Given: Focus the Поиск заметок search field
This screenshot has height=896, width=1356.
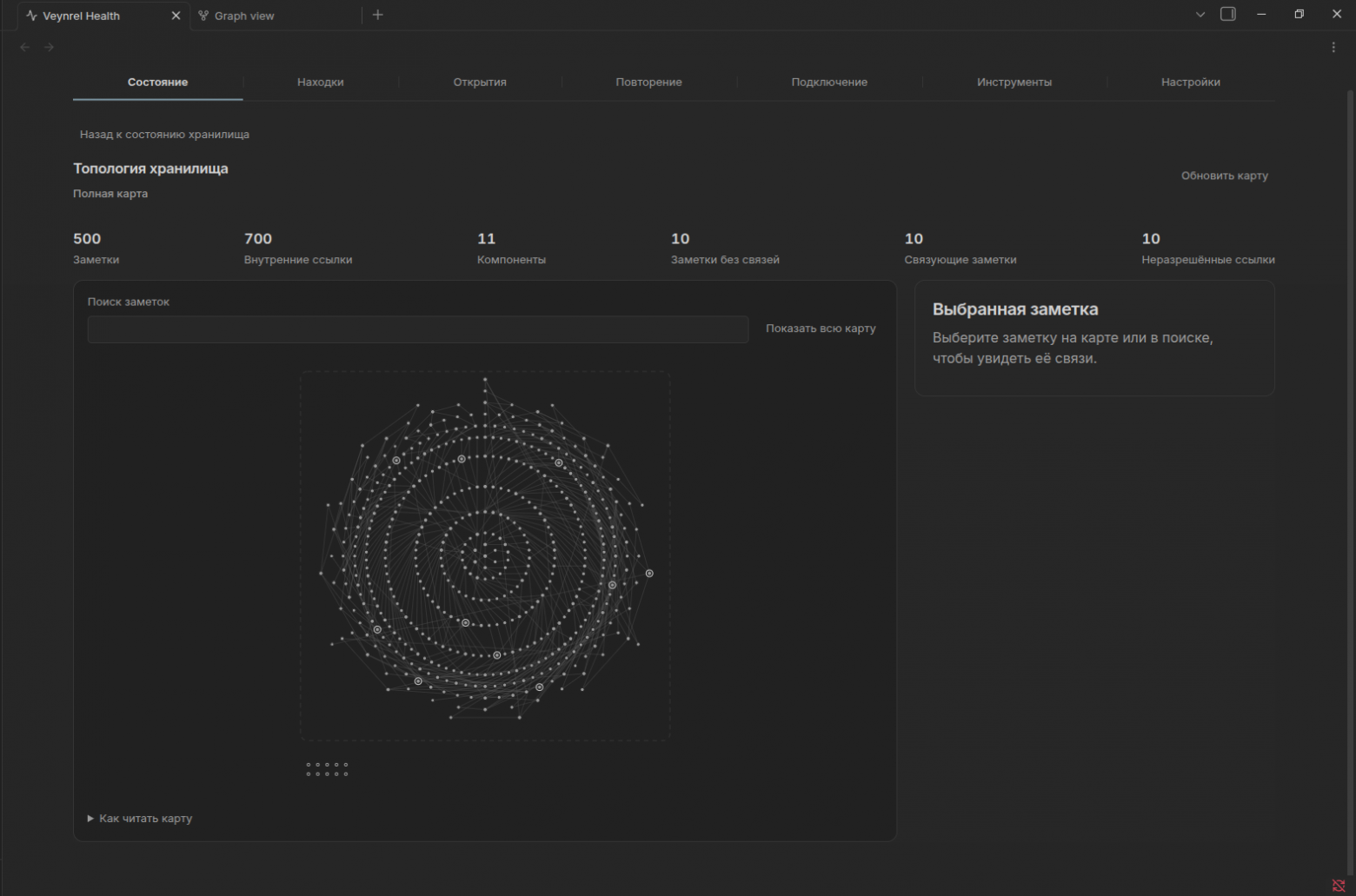Looking at the screenshot, I should 418,329.
